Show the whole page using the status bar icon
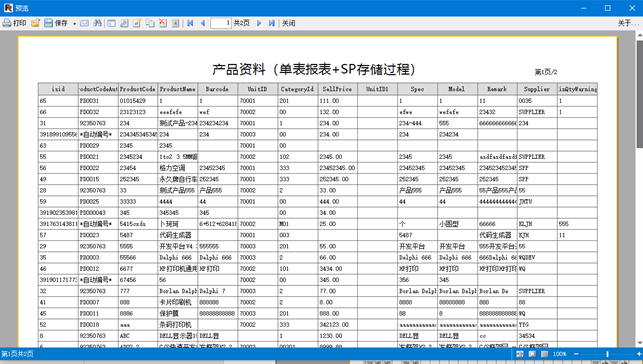The height and width of the screenshot is (364, 643). click(532, 354)
